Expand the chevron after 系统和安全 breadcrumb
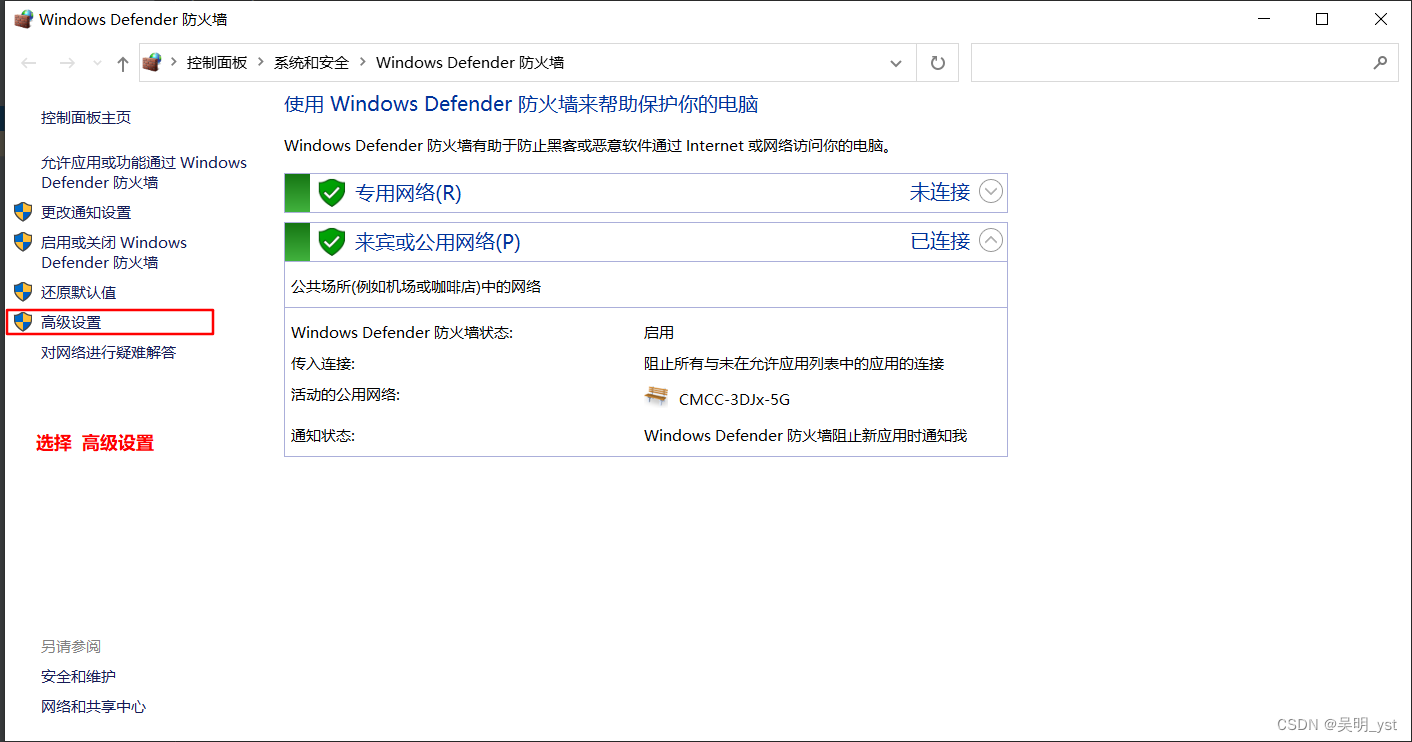The height and width of the screenshot is (742, 1412). coord(363,63)
